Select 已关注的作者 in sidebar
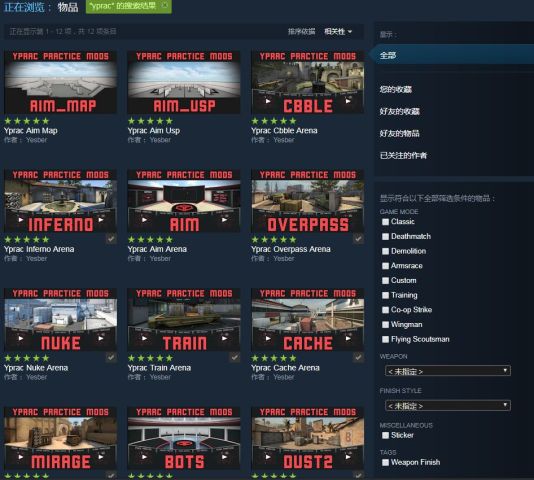 tap(403, 156)
